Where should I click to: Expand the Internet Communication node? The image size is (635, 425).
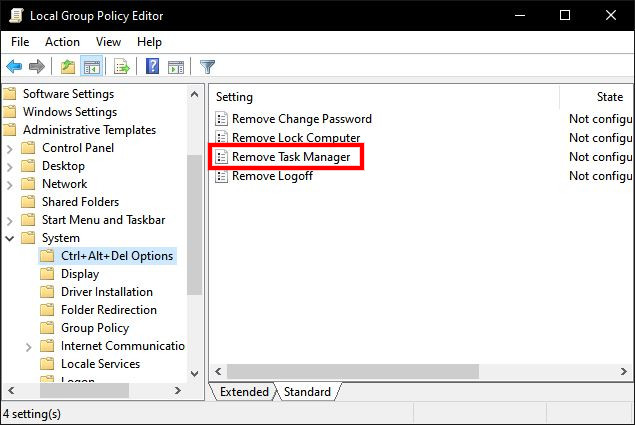(x=28, y=347)
